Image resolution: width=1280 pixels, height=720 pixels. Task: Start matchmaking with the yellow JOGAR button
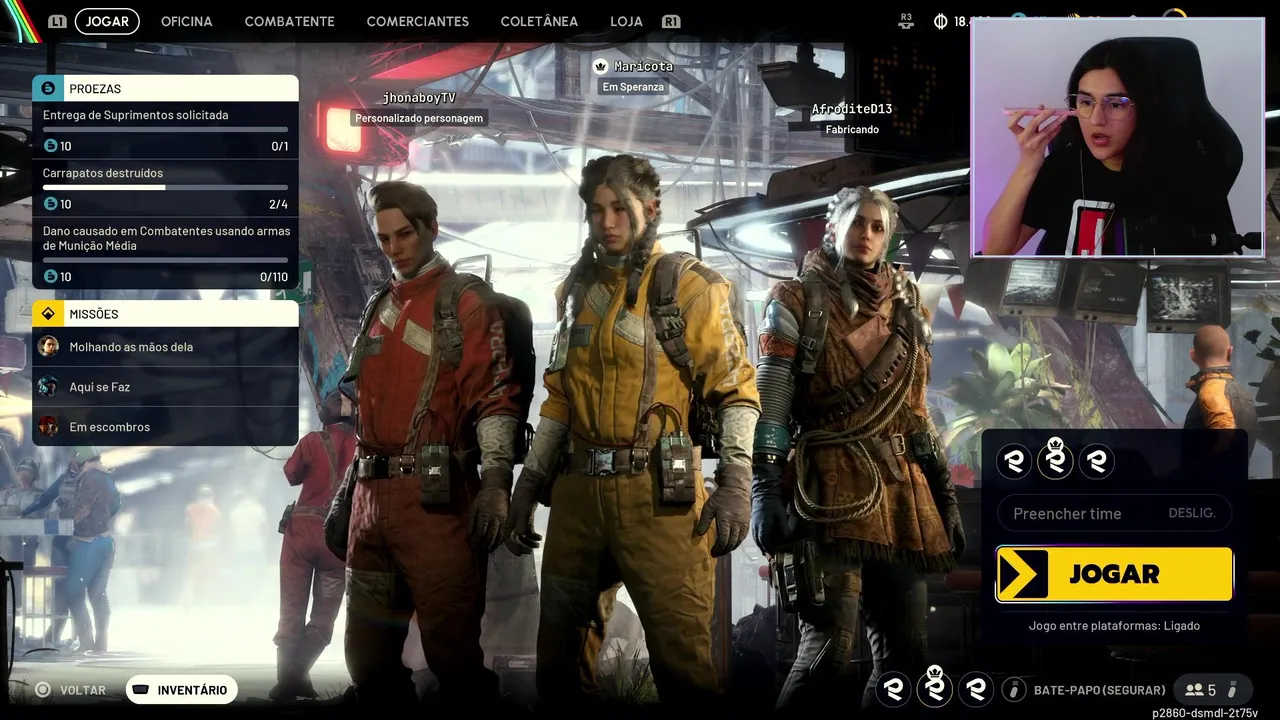[x=1114, y=574]
